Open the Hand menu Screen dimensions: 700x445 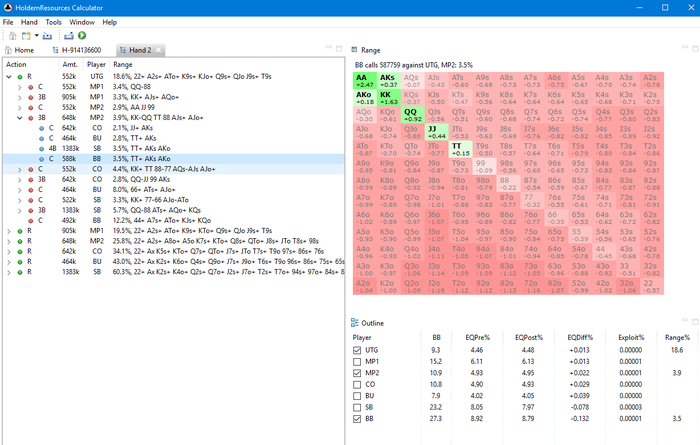[x=29, y=22]
